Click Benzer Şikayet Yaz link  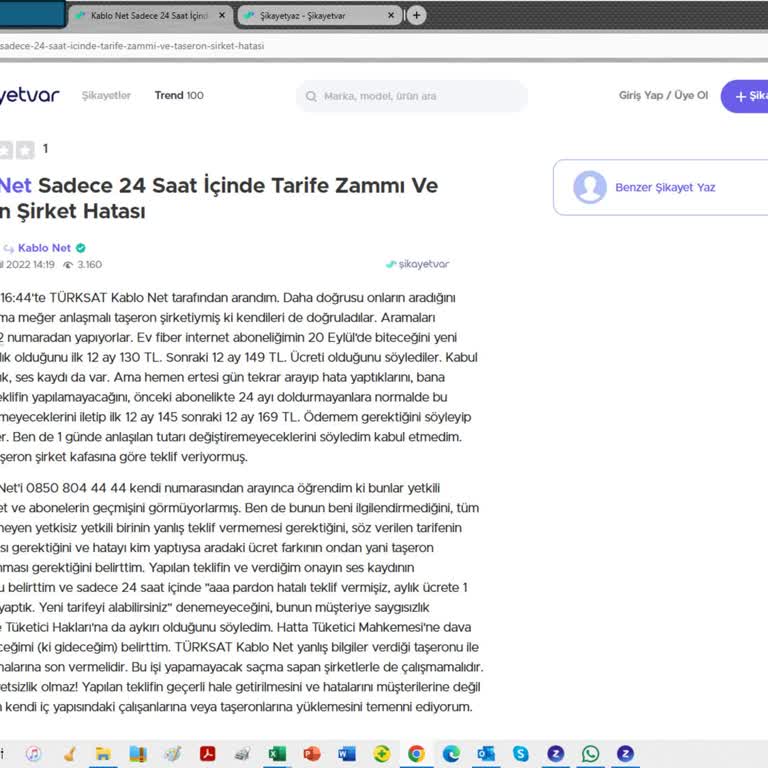[665, 188]
